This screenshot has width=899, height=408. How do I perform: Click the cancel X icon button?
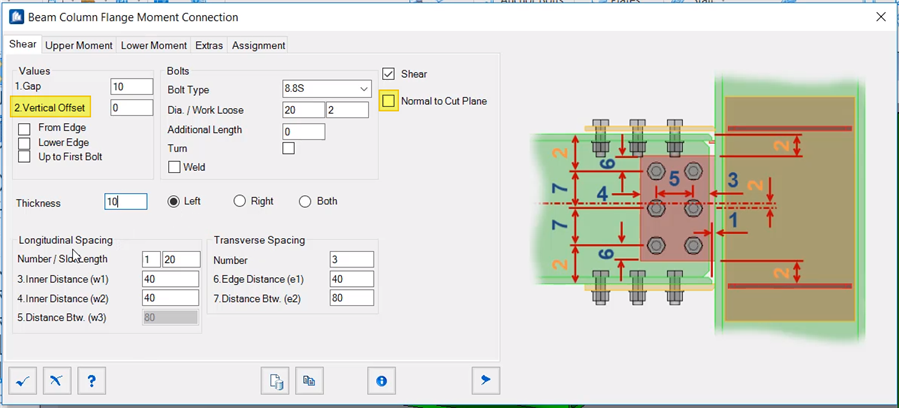(57, 381)
